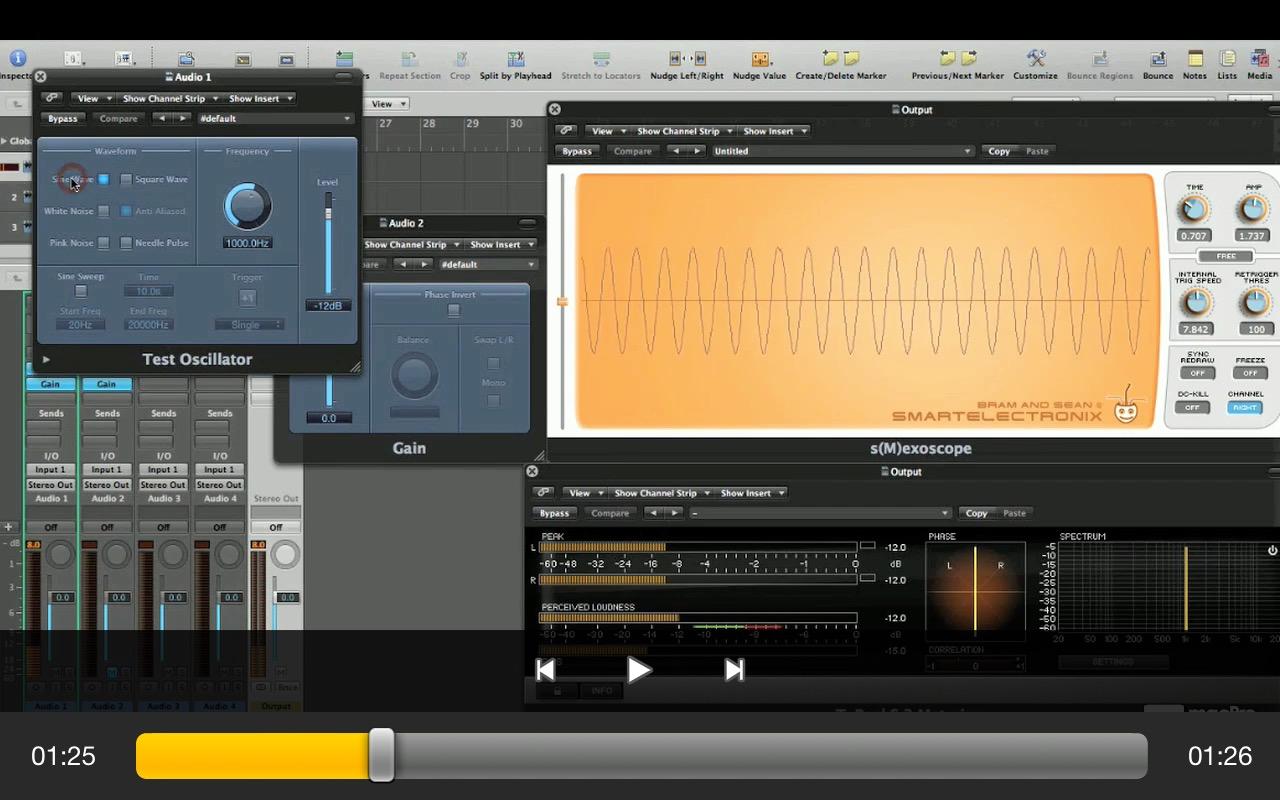Click the link icon in Audio 1 plugin window
This screenshot has width=1280, height=800.
pyautogui.click(x=52, y=98)
